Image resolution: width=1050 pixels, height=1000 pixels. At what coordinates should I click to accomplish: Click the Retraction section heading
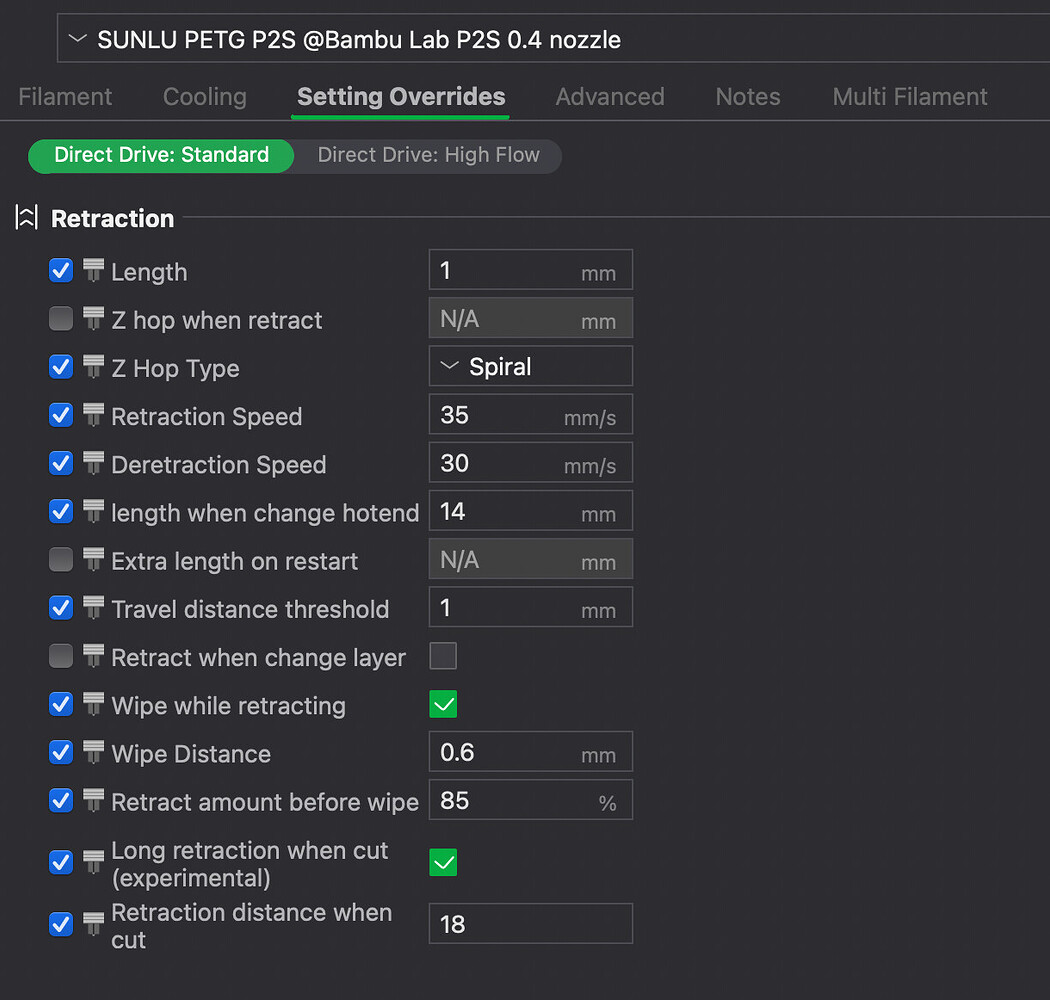112,219
